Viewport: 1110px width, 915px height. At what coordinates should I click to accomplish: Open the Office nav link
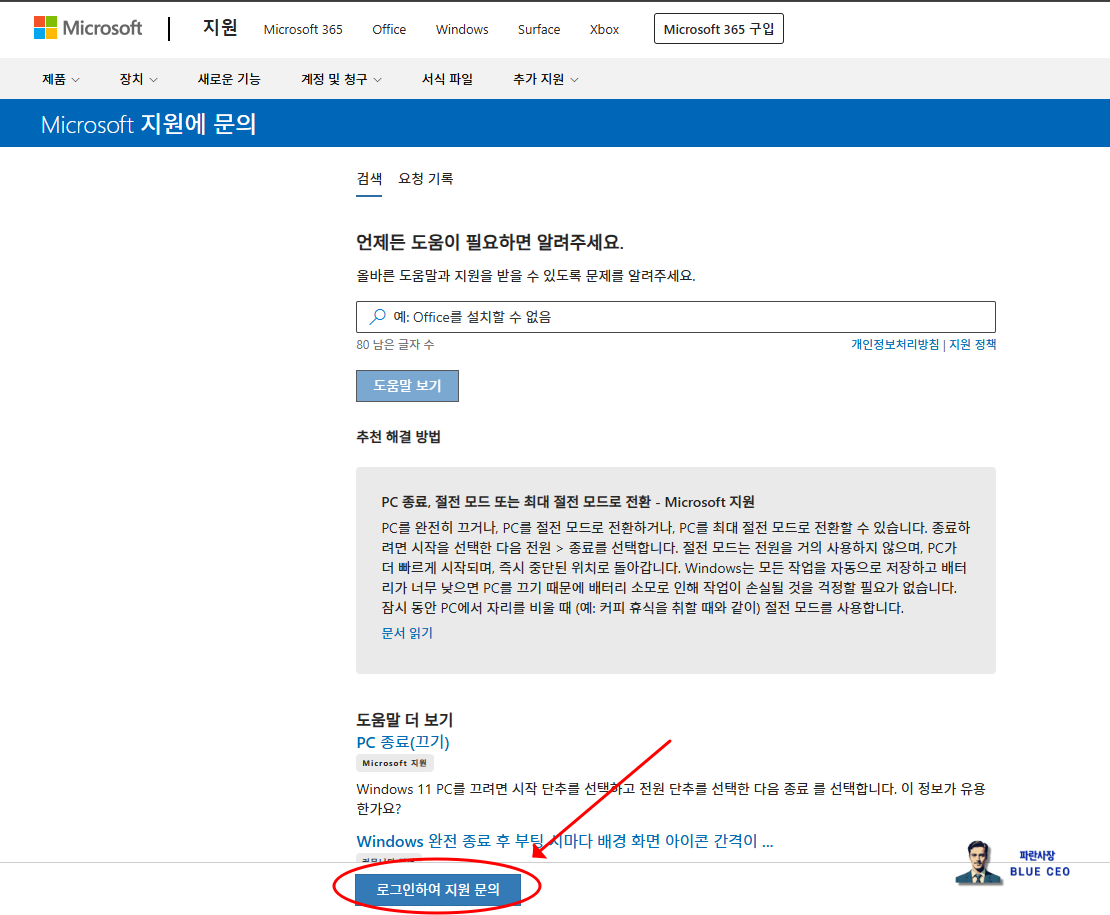[389, 29]
